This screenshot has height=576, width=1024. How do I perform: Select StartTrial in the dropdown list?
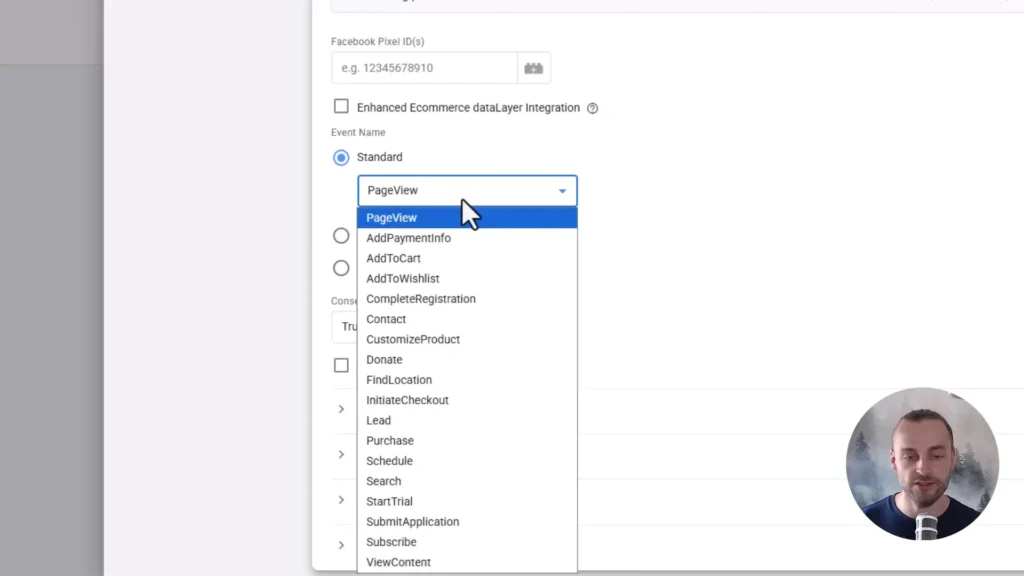click(x=467, y=502)
